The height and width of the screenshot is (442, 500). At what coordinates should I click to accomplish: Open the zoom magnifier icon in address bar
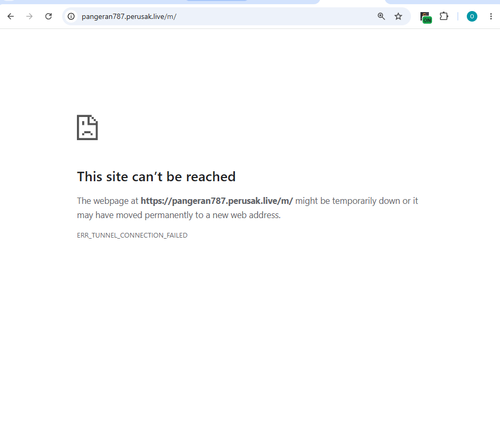[381, 16]
